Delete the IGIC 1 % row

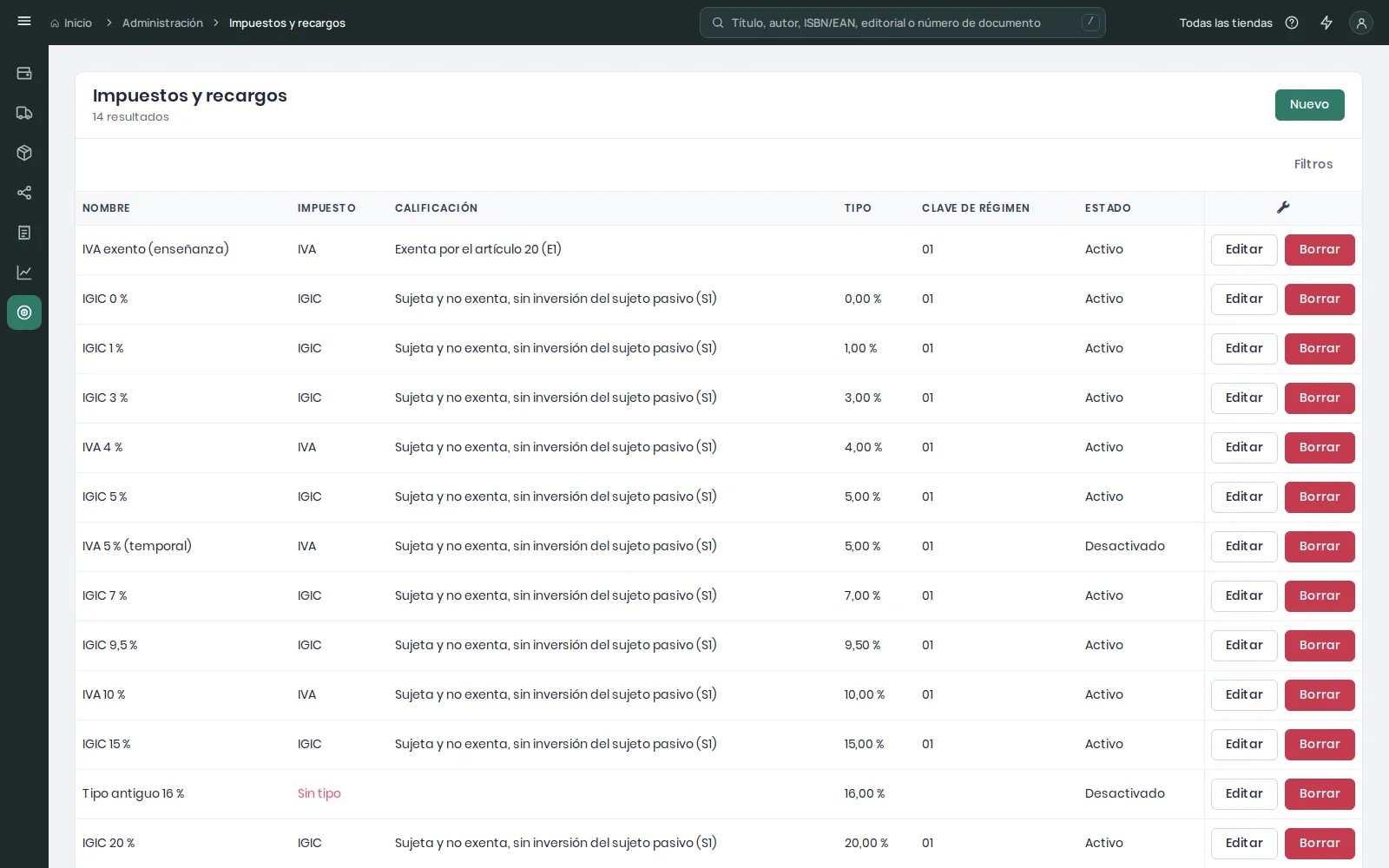1320,349
